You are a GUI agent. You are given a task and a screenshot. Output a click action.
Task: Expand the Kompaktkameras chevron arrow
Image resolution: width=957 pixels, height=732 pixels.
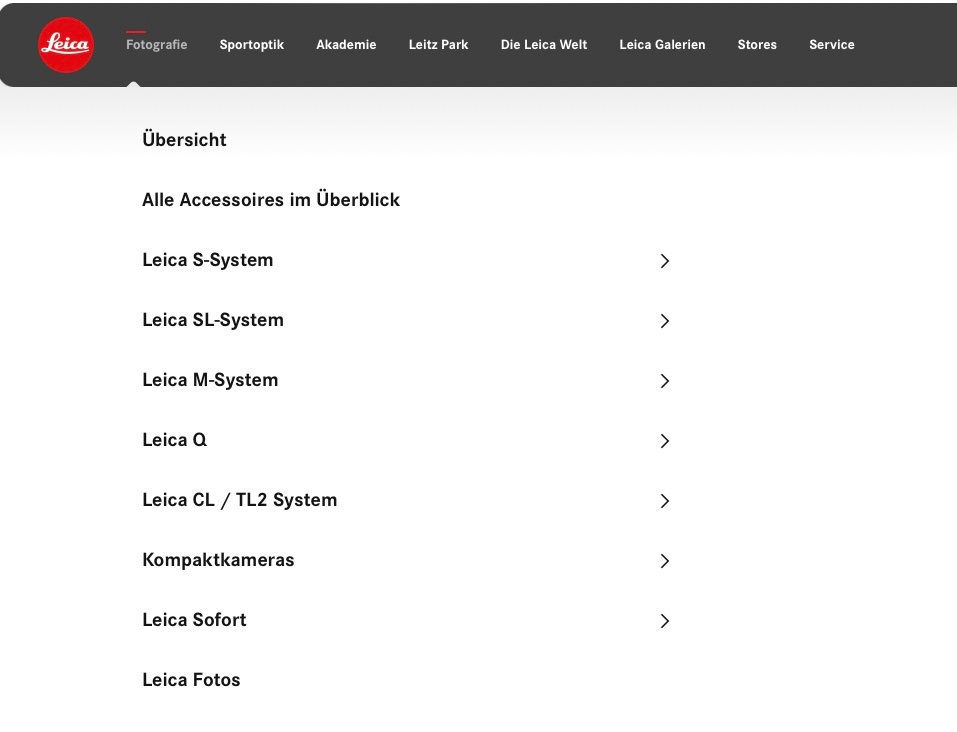(664, 561)
